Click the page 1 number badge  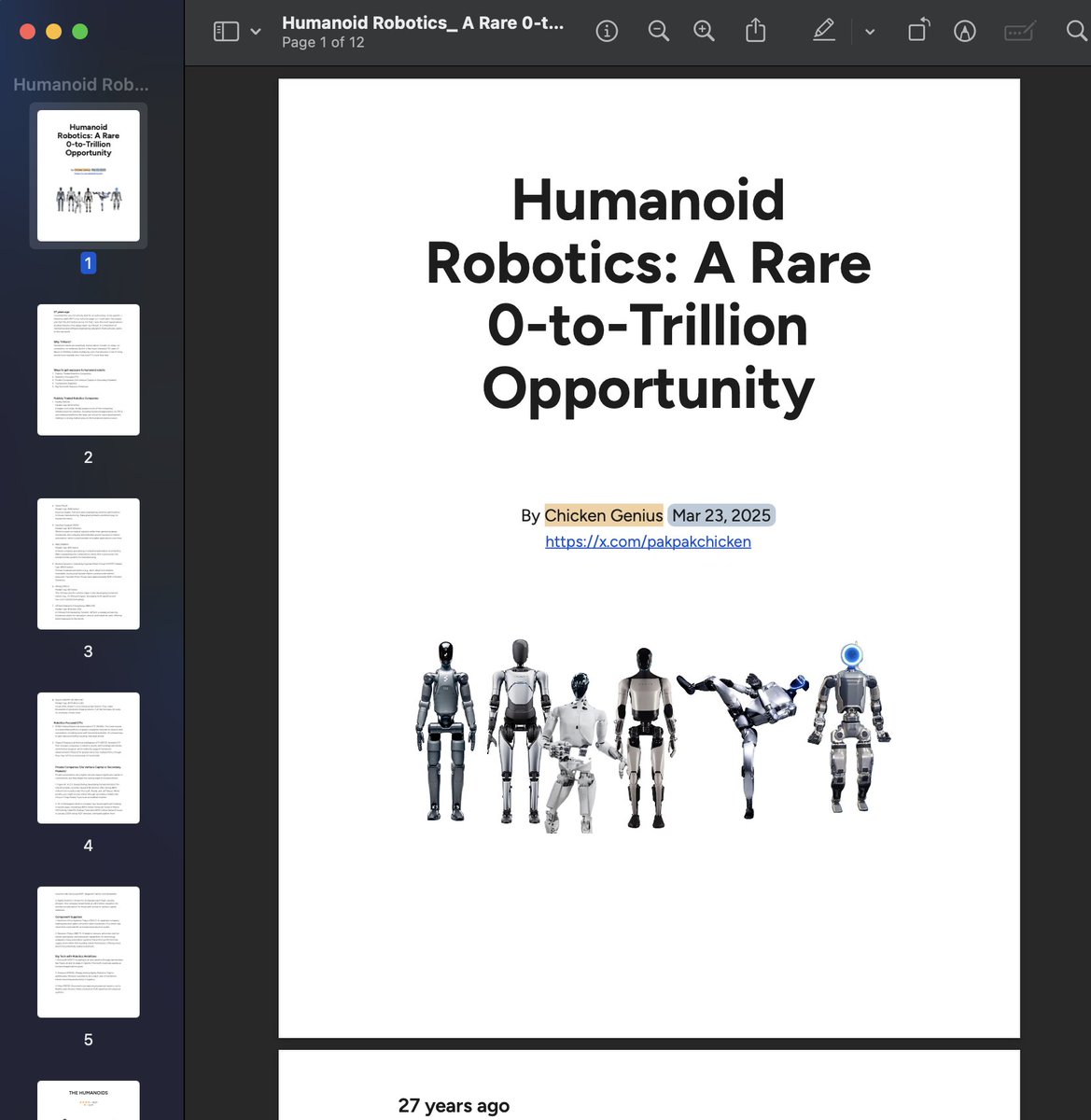88,263
